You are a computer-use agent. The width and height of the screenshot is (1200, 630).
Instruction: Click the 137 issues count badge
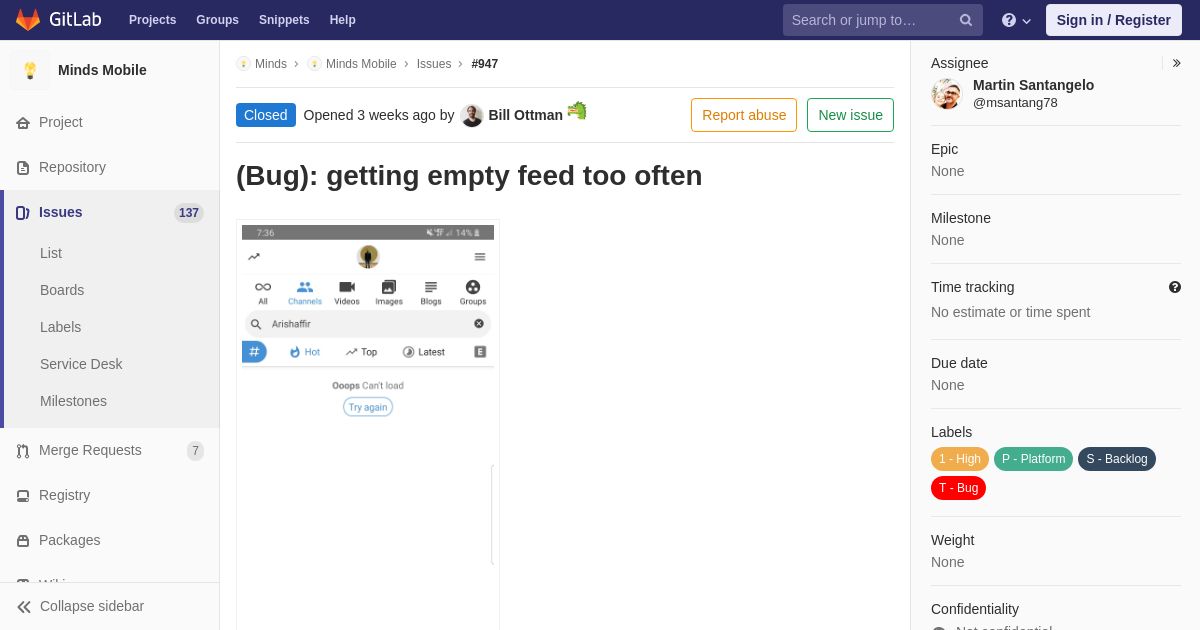pos(189,213)
